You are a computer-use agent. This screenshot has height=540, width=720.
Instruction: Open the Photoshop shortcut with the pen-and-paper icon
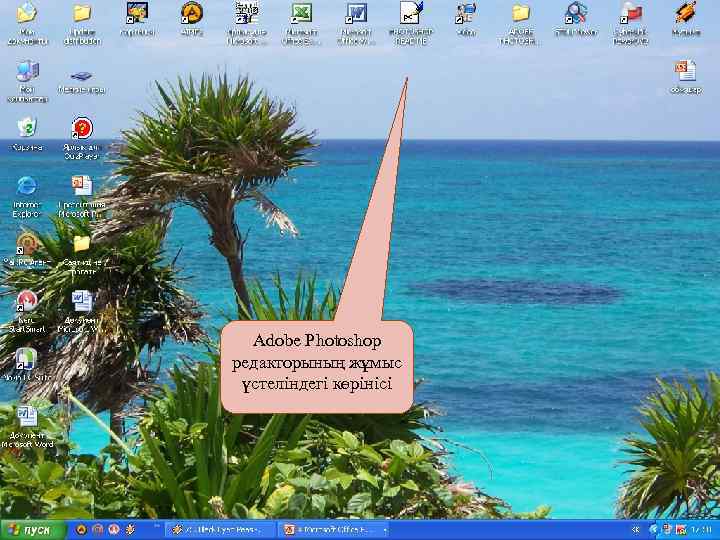pos(411,23)
